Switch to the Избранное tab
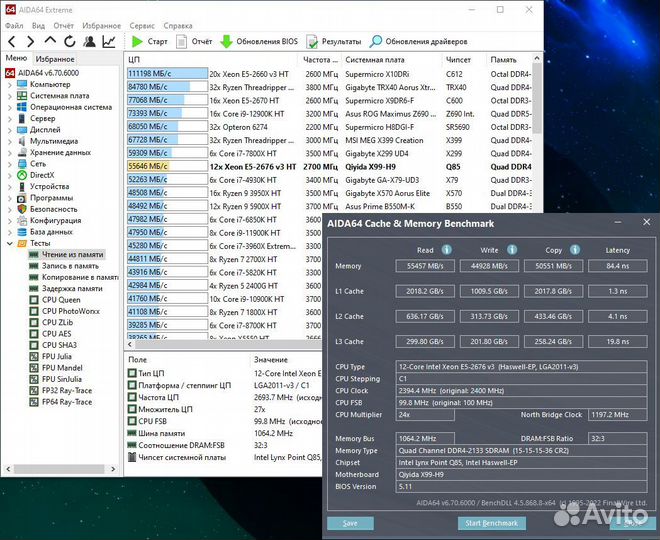 tap(55, 59)
